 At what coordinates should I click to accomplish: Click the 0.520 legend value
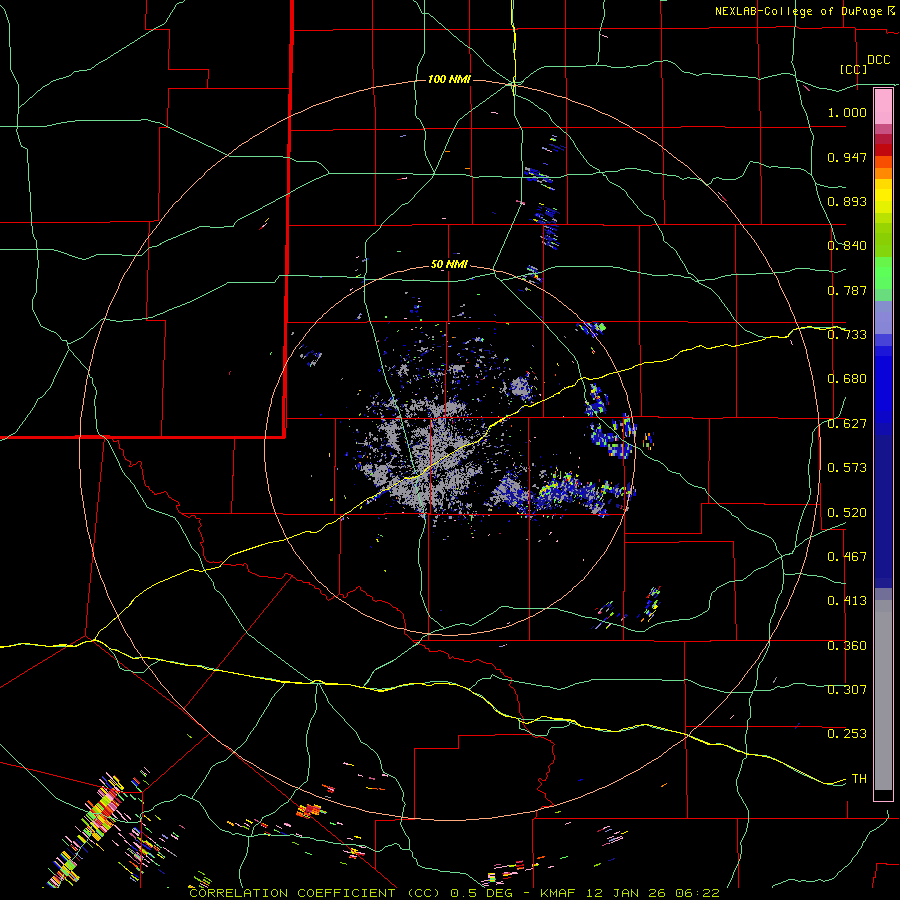click(x=847, y=513)
